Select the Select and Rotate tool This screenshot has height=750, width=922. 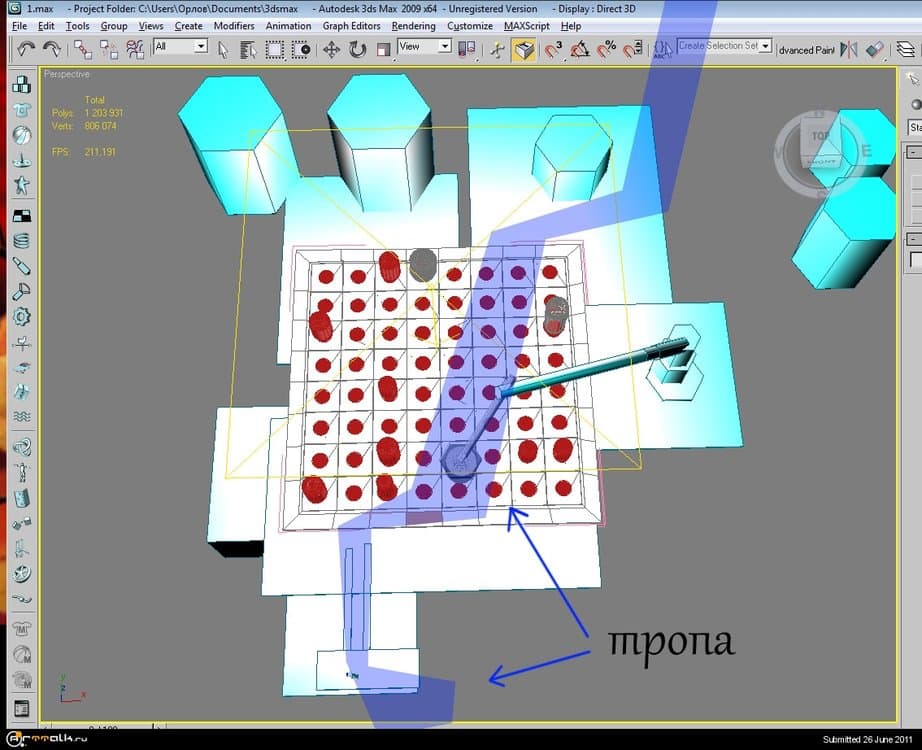tap(357, 49)
